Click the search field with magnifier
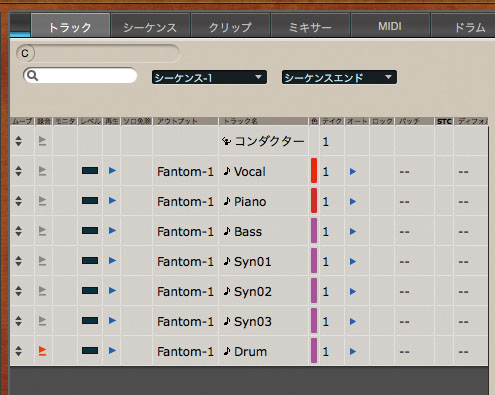The width and height of the screenshot is (495, 395). (x=80, y=76)
